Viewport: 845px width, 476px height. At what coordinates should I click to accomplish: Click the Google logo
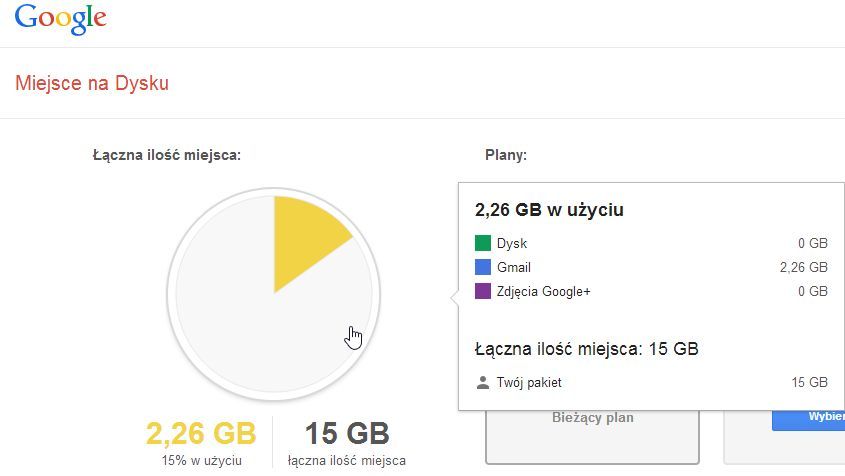(x=60, y=19)
